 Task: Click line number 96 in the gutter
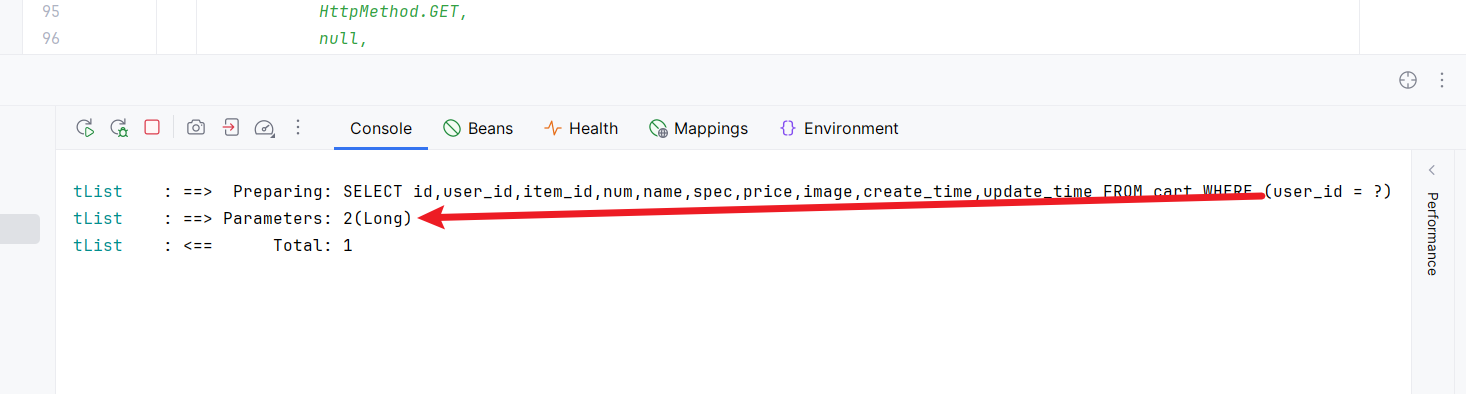point(50,39)
